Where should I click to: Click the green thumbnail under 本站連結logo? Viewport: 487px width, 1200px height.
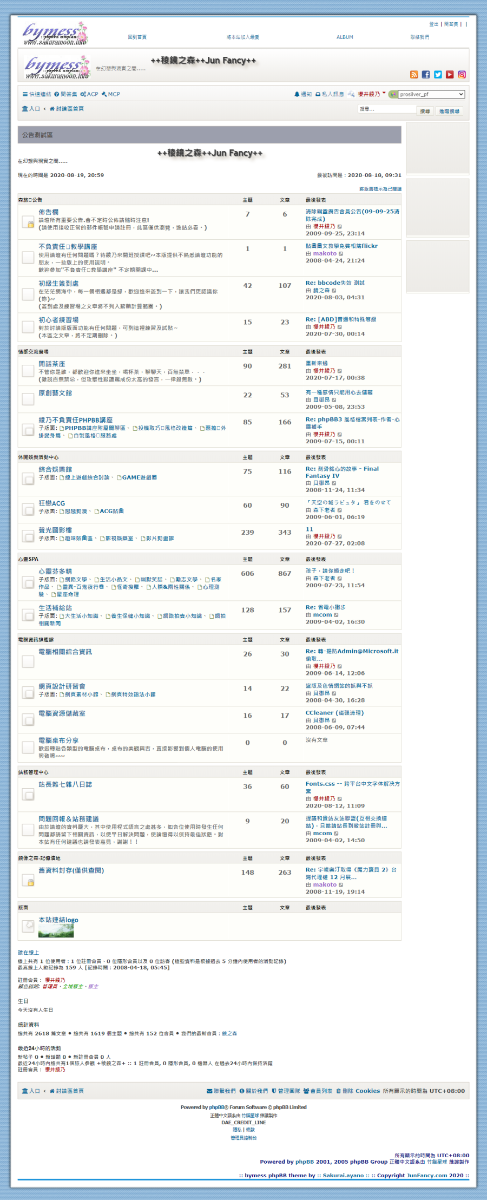click(57, 932)
